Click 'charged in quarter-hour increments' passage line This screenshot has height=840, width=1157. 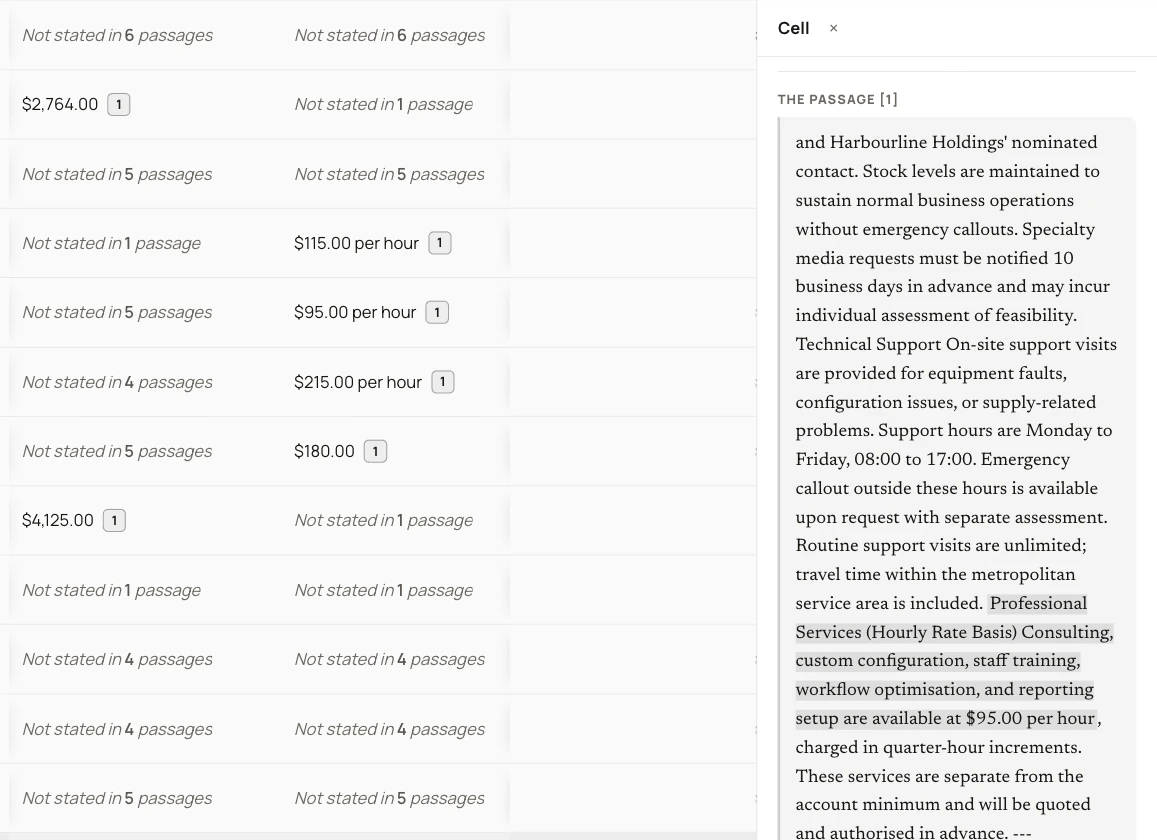939,747
